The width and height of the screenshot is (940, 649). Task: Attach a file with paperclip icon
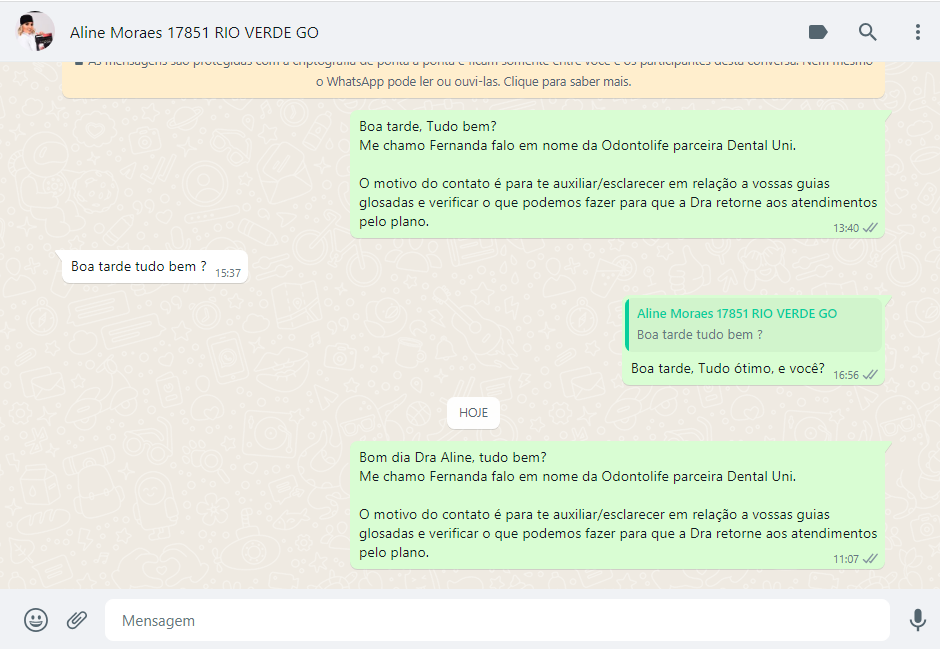tap(77, 620)
